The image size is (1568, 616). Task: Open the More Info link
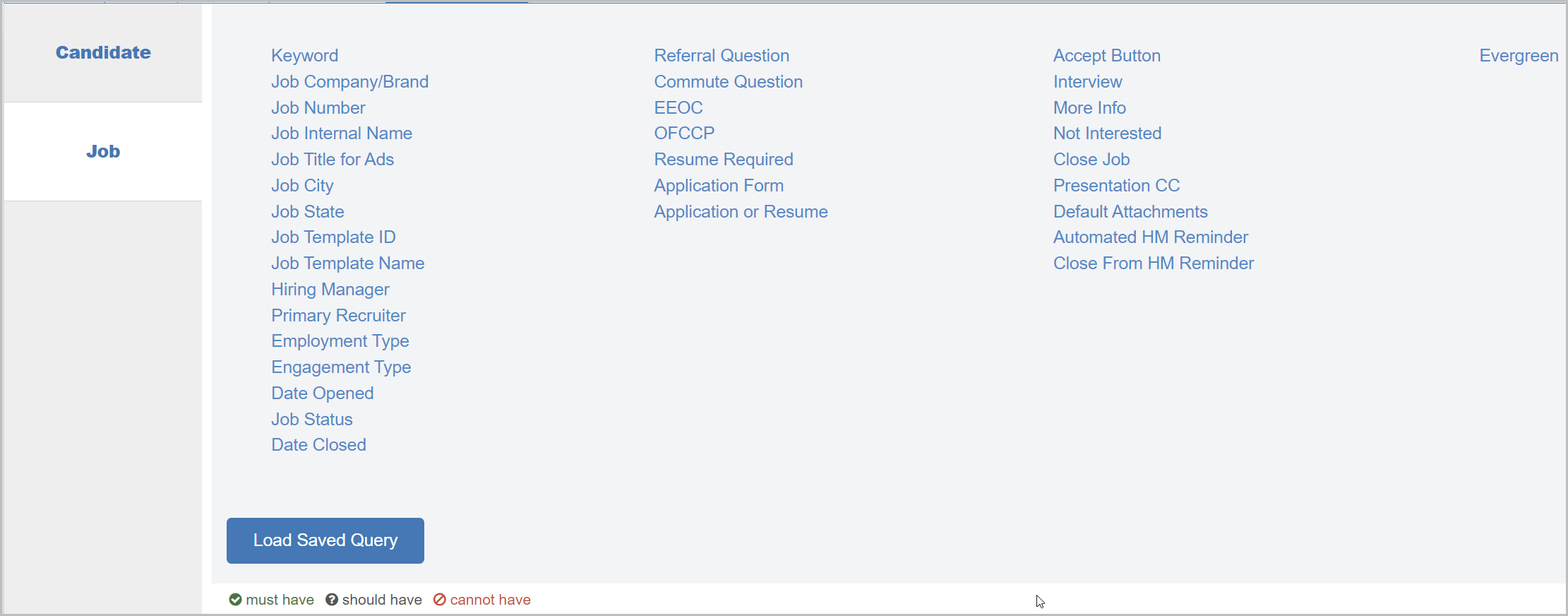tap(1089, 108)
